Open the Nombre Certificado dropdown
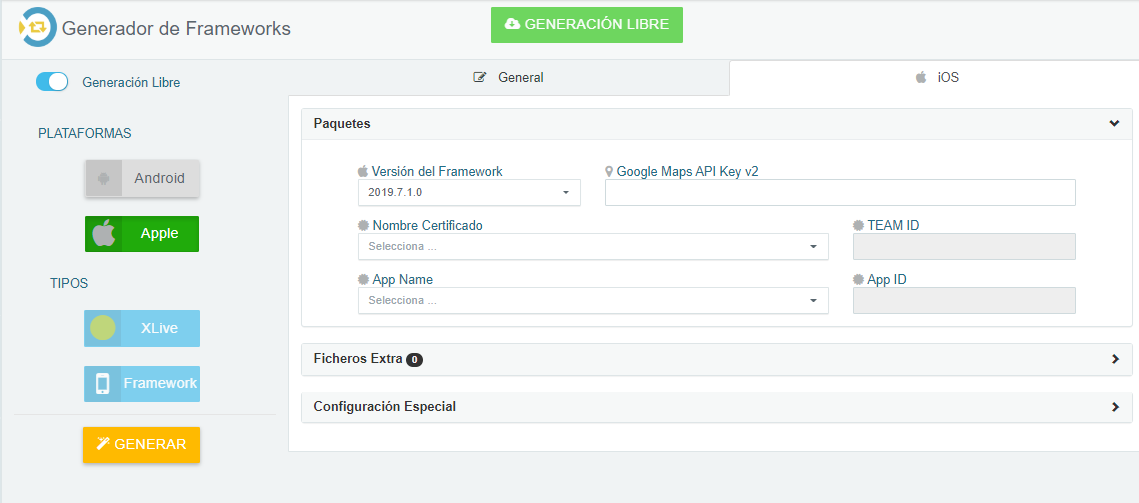1139x503 pixels. [593, 246]
